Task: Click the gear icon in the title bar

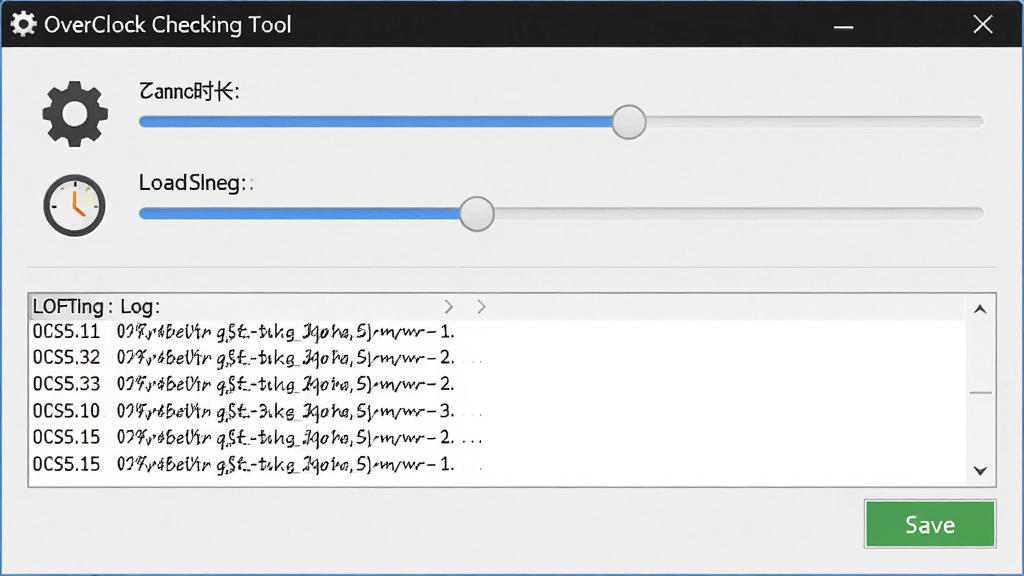Action: pos(24,24)
